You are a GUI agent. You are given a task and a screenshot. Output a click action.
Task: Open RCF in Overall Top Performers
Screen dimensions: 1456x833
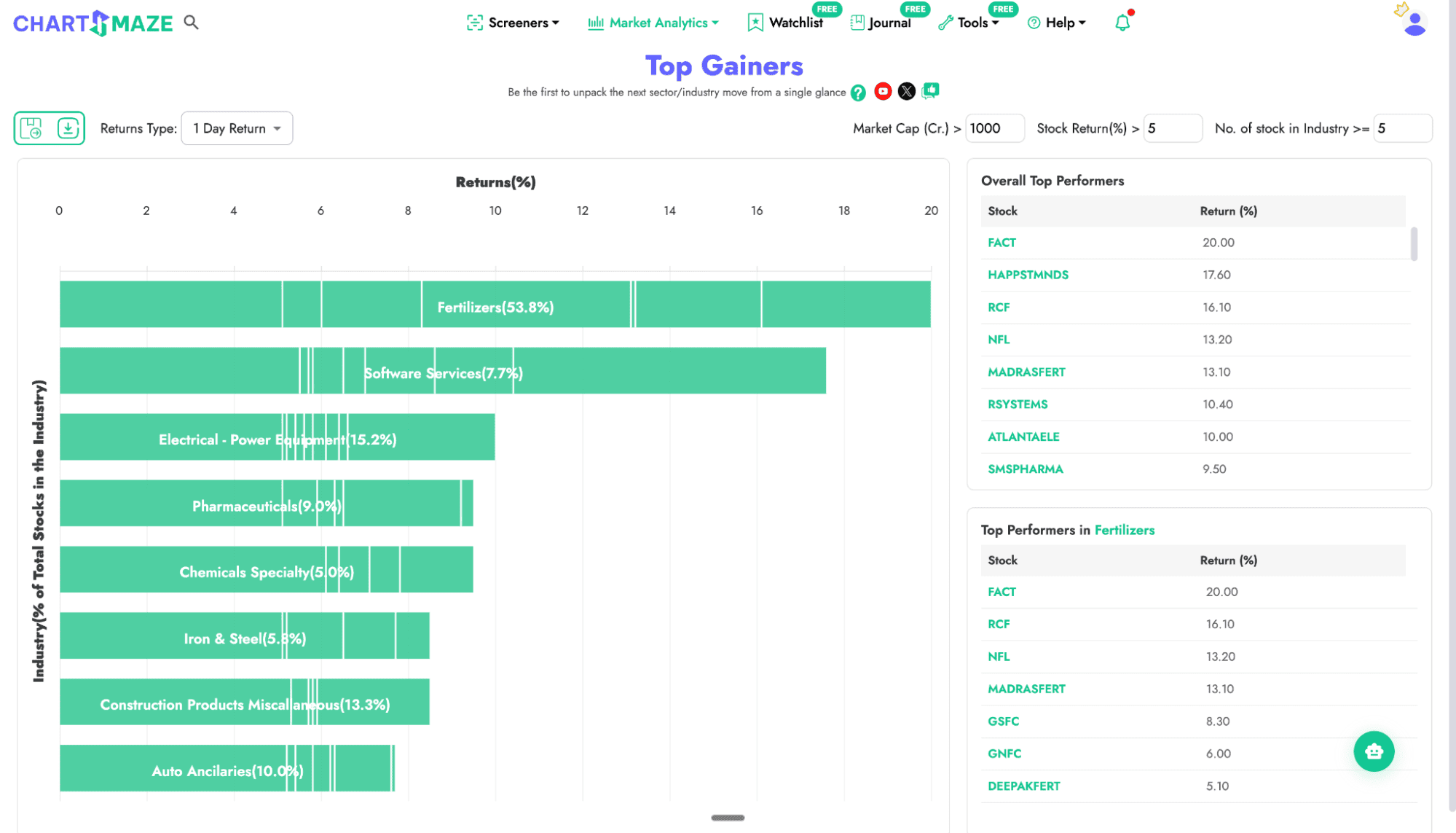[999, 308]
